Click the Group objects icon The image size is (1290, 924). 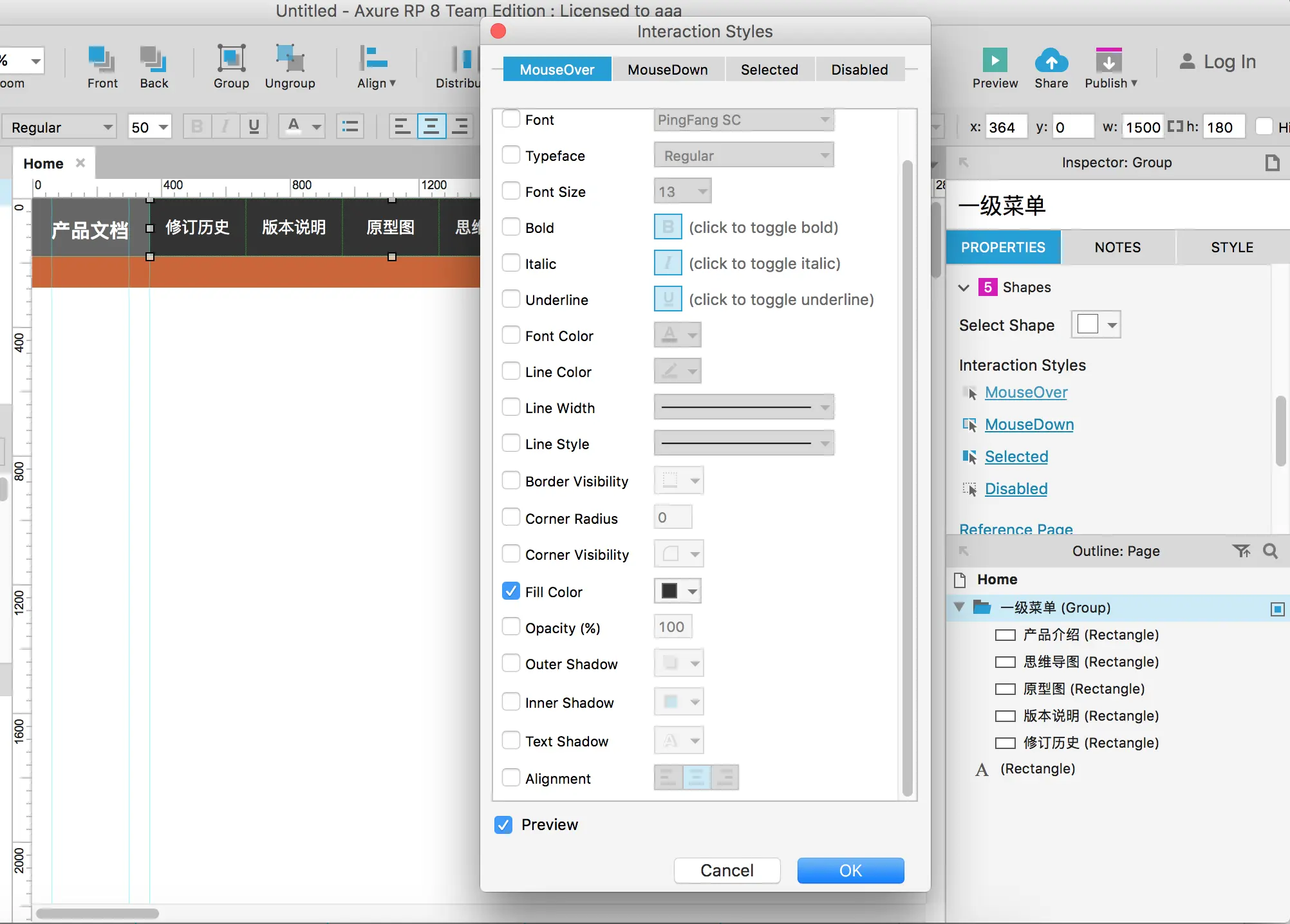[231, 59]
